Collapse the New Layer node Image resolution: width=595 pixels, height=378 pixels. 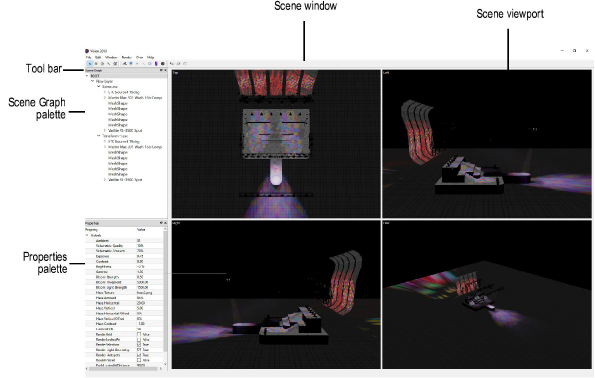coord(92,81)
